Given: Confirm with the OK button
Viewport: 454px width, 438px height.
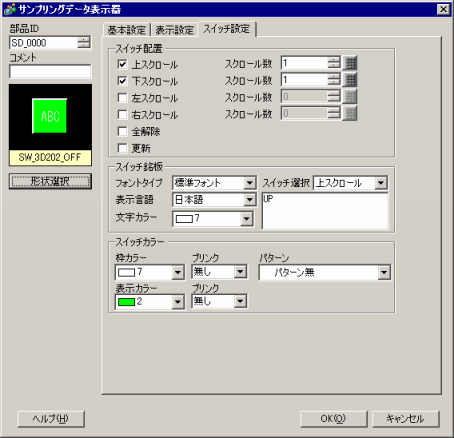Looking at the screenshot, I should [334, 419].
